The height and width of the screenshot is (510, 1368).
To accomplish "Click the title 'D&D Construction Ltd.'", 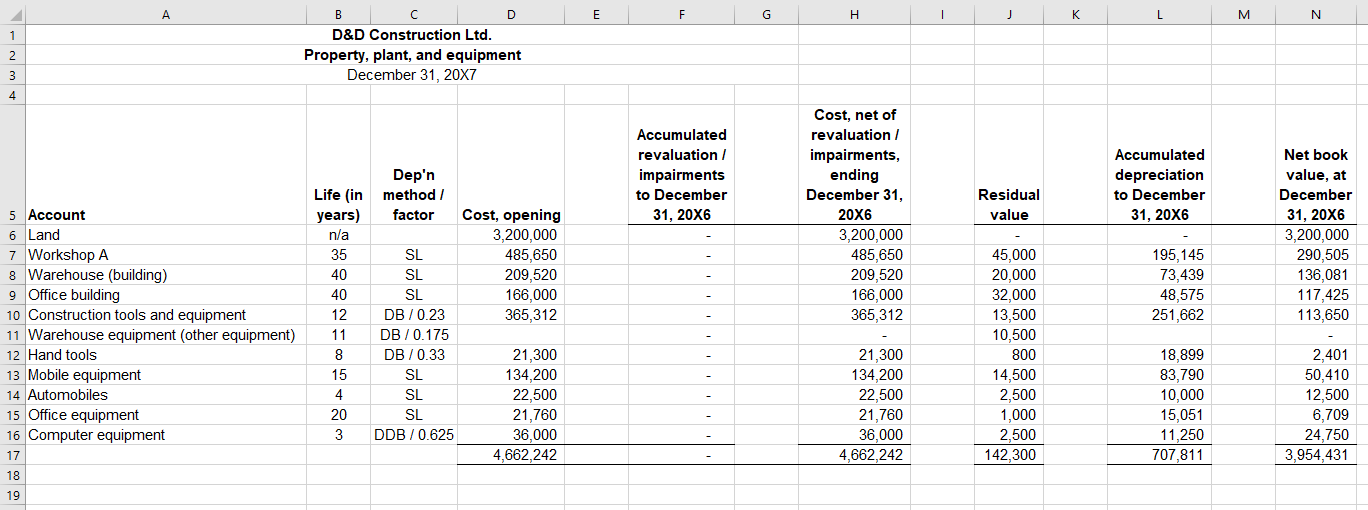I will (x=412, y=35).
